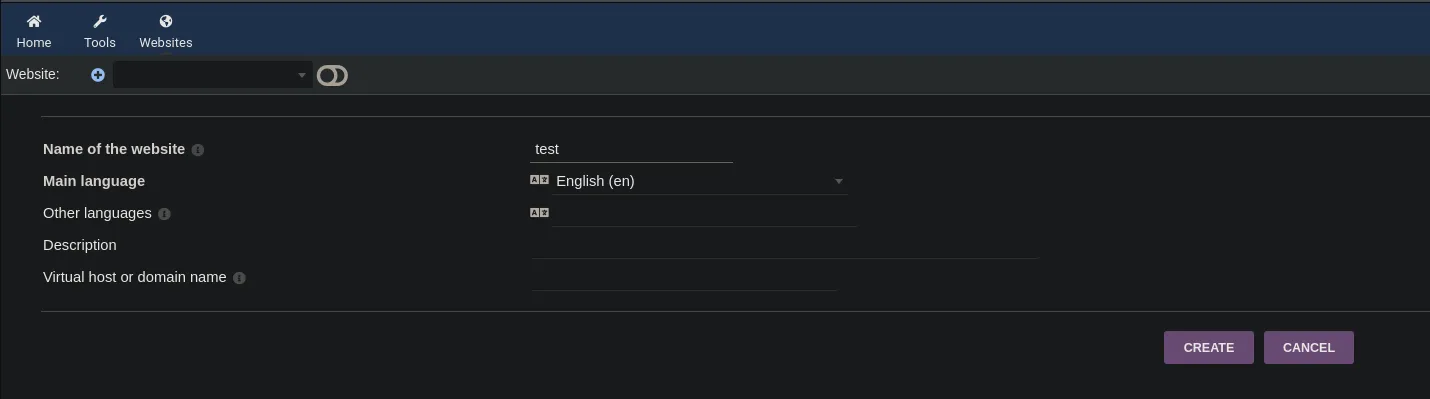Focus the Description input field

tap(785, 245)
